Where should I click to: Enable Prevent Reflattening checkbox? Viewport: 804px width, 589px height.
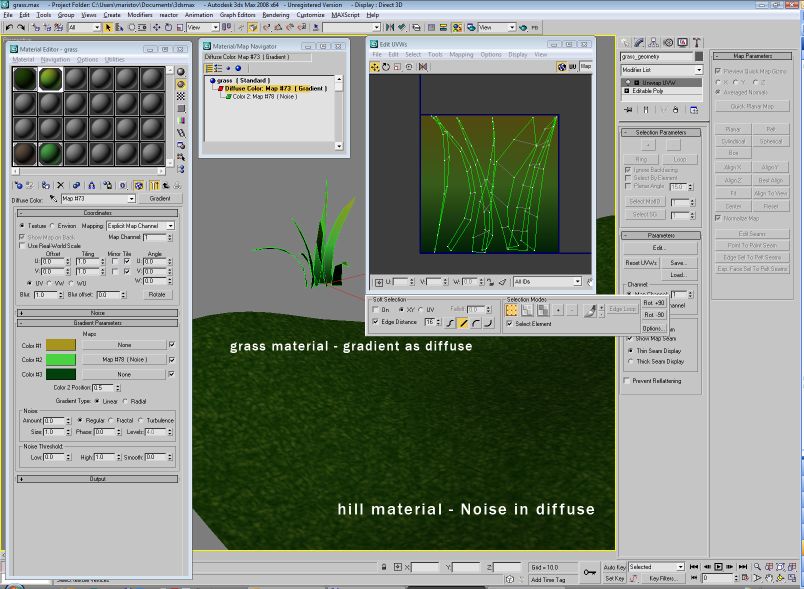click(x=627, y=381)
